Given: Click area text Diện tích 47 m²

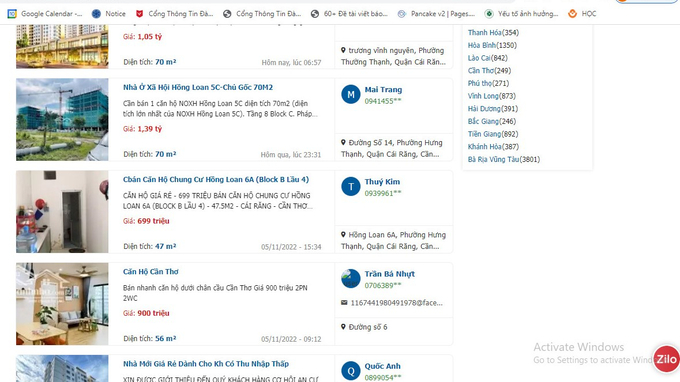Looking at the screenshot, I should [x=150, y=246].
